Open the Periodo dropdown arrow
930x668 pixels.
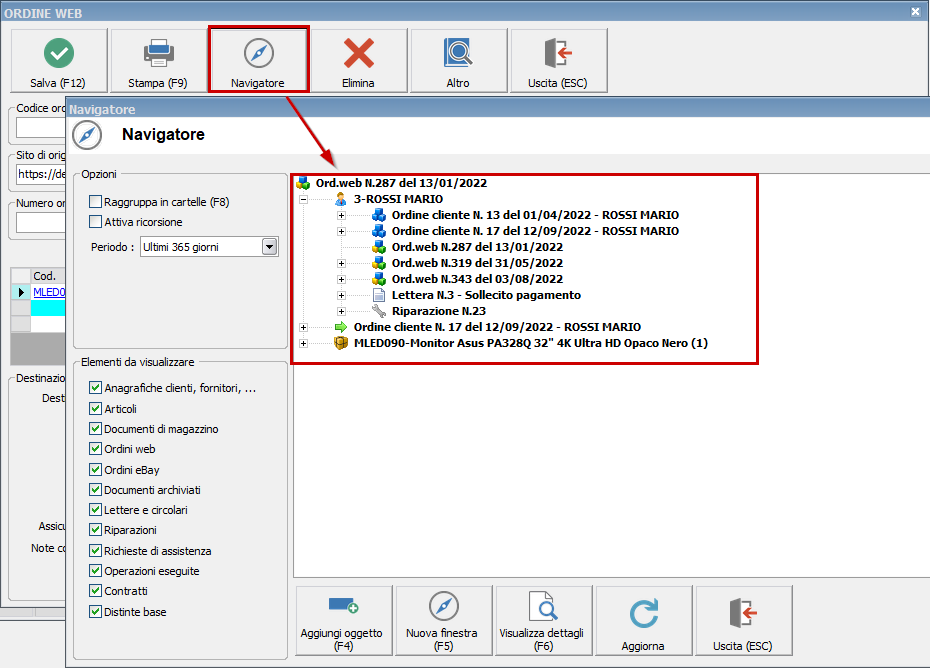269,247
